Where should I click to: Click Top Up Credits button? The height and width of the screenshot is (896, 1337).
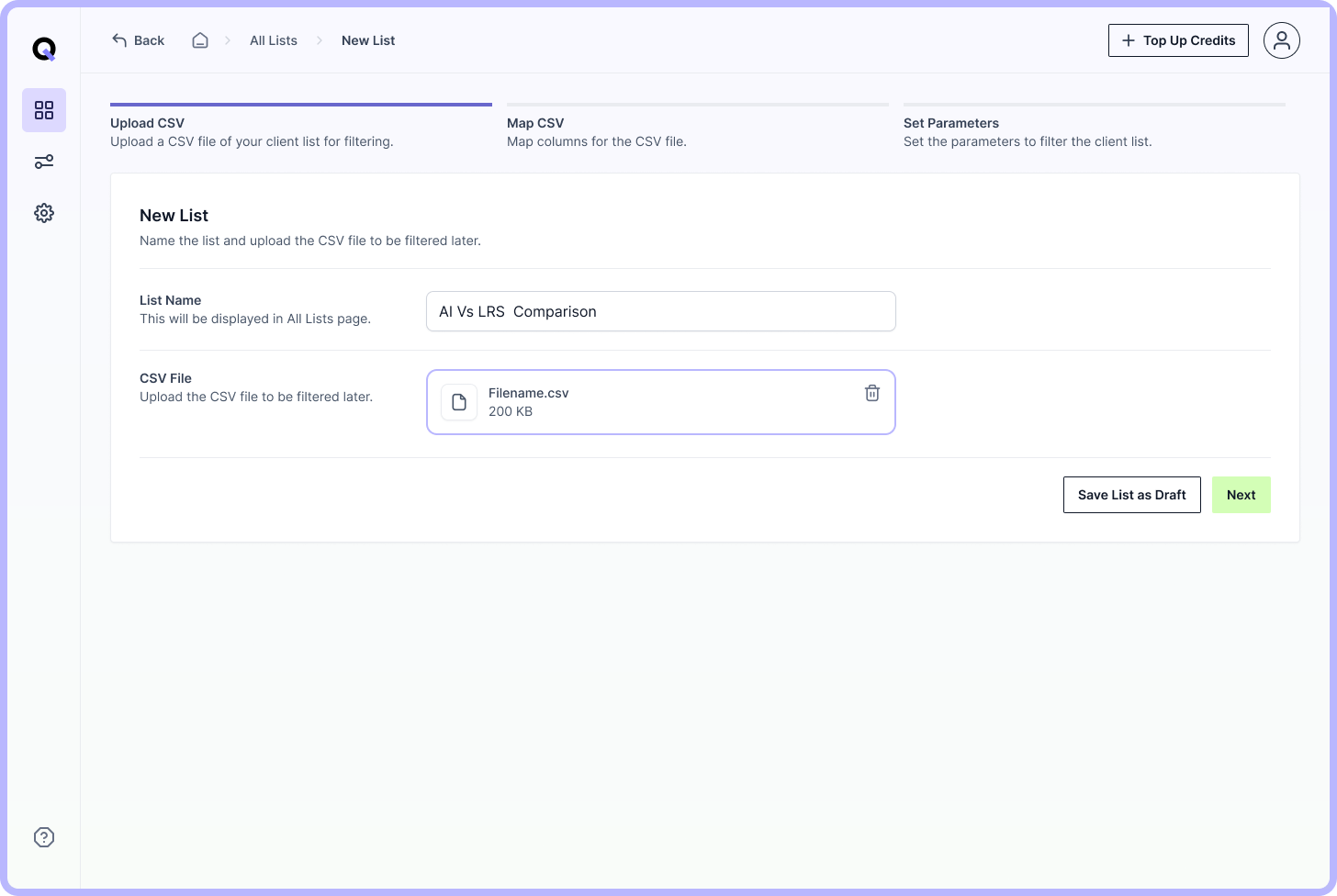point(1178,40)
